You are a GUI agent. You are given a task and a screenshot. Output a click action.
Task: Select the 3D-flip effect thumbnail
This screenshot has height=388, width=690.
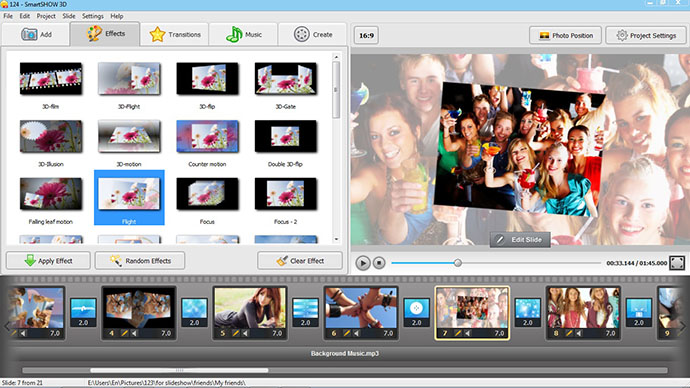coord(207,79)
